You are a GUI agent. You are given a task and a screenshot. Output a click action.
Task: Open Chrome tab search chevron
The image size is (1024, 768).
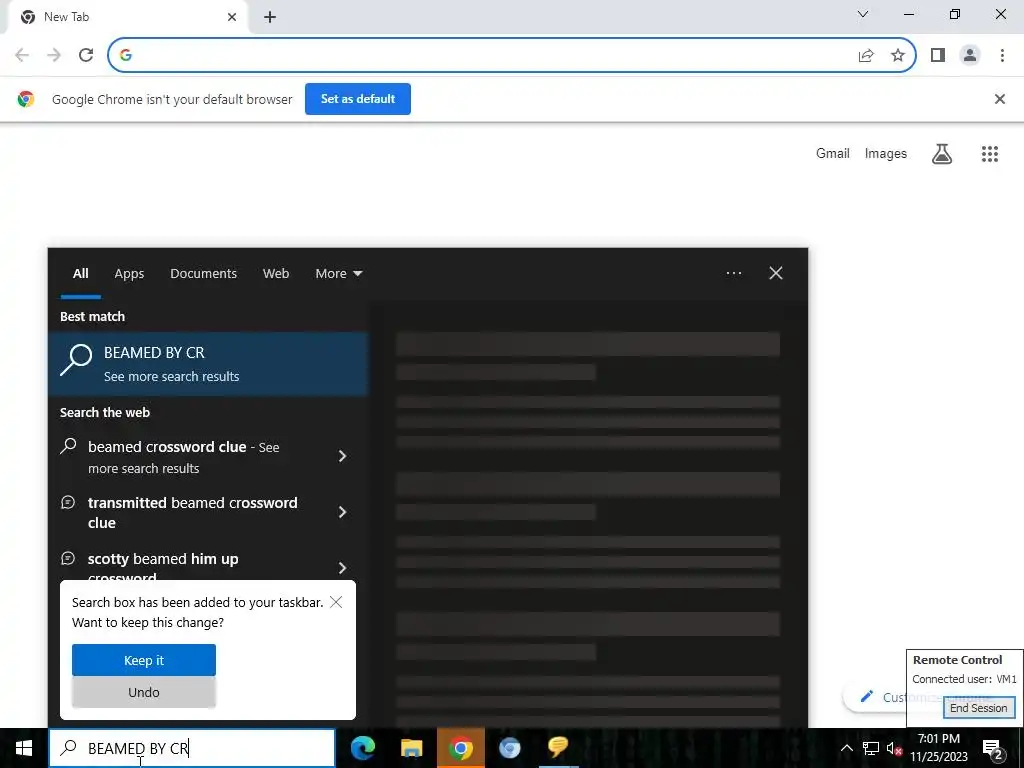(x=863, y=14)
